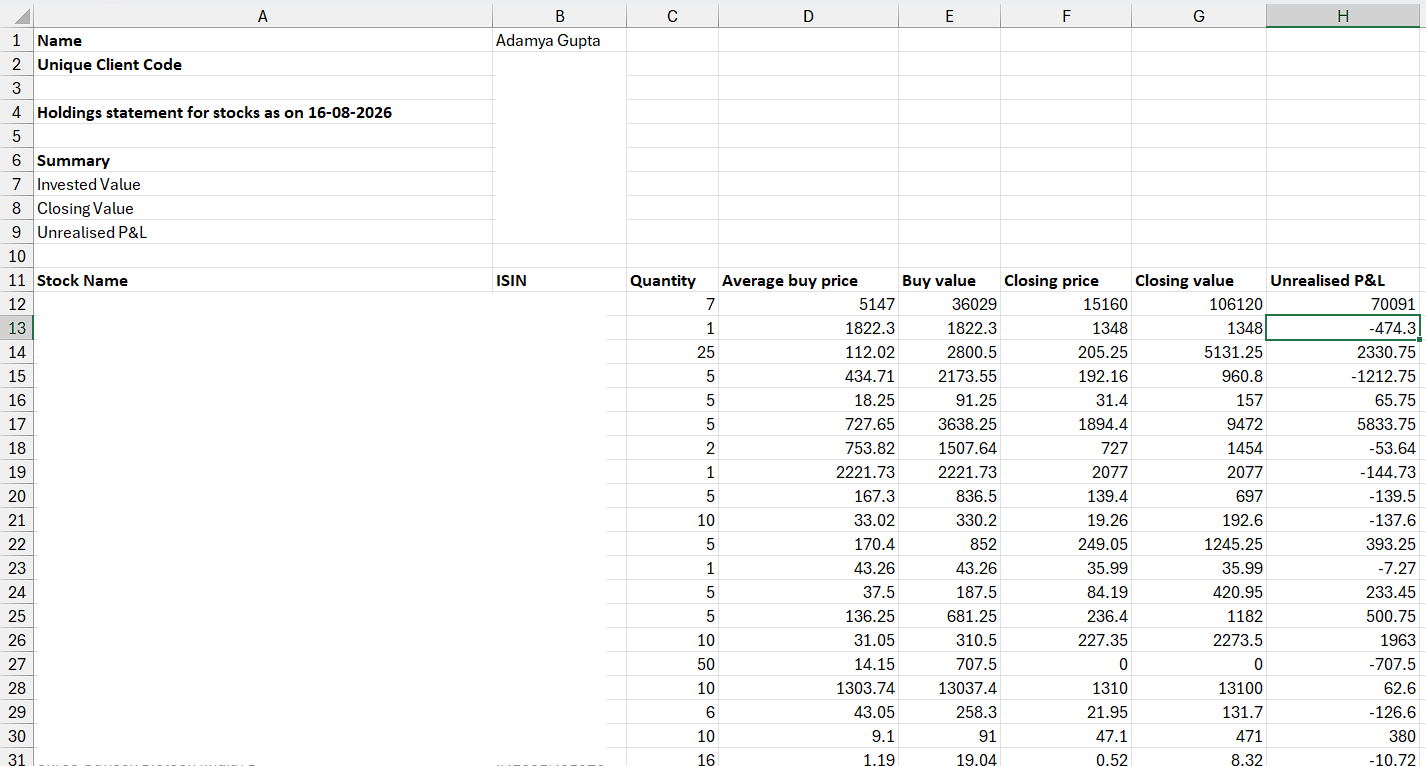Select the ISIN header cell
Screen dimensions: 1426x766
coord(559,281)
